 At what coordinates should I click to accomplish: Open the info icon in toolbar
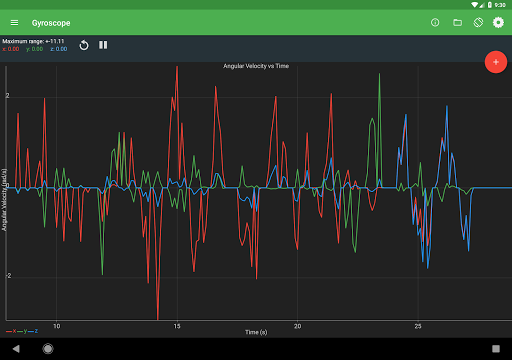tap(435, 23)
